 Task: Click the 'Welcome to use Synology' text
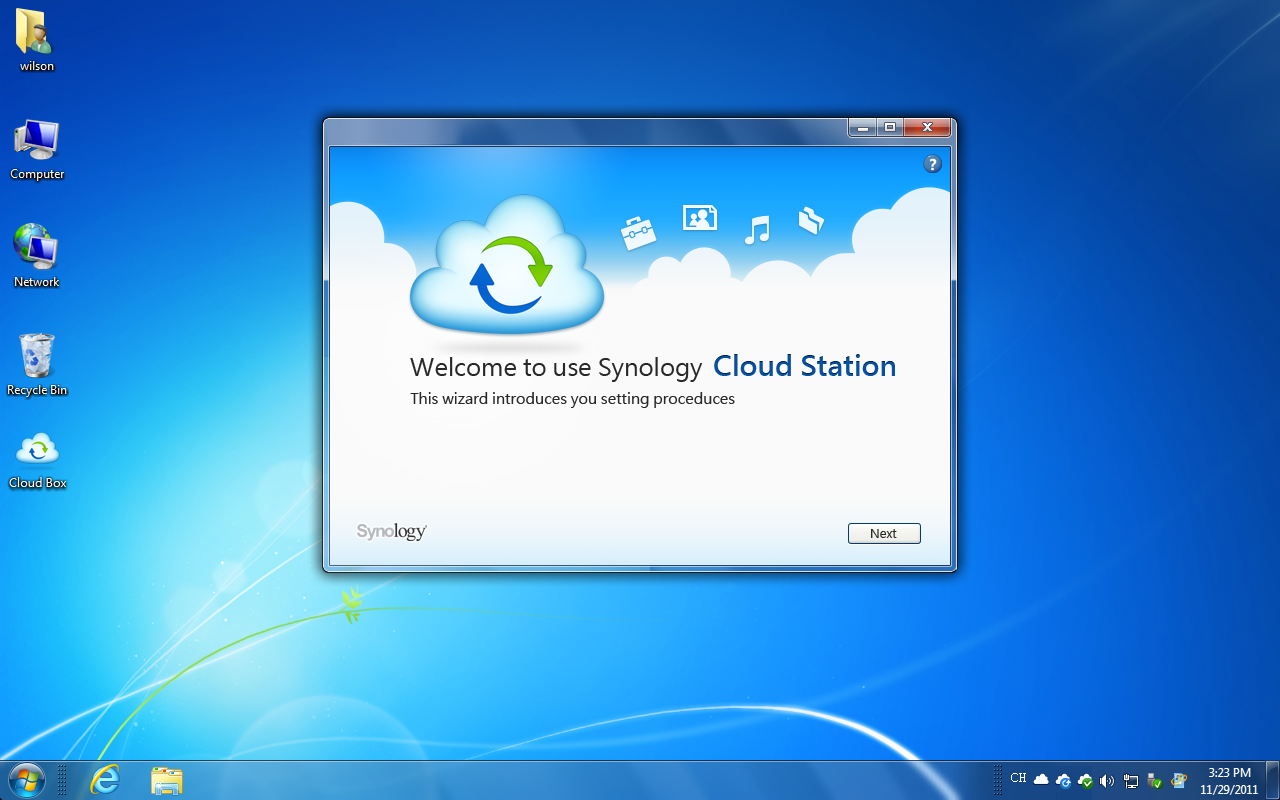(x=556, y=368)
